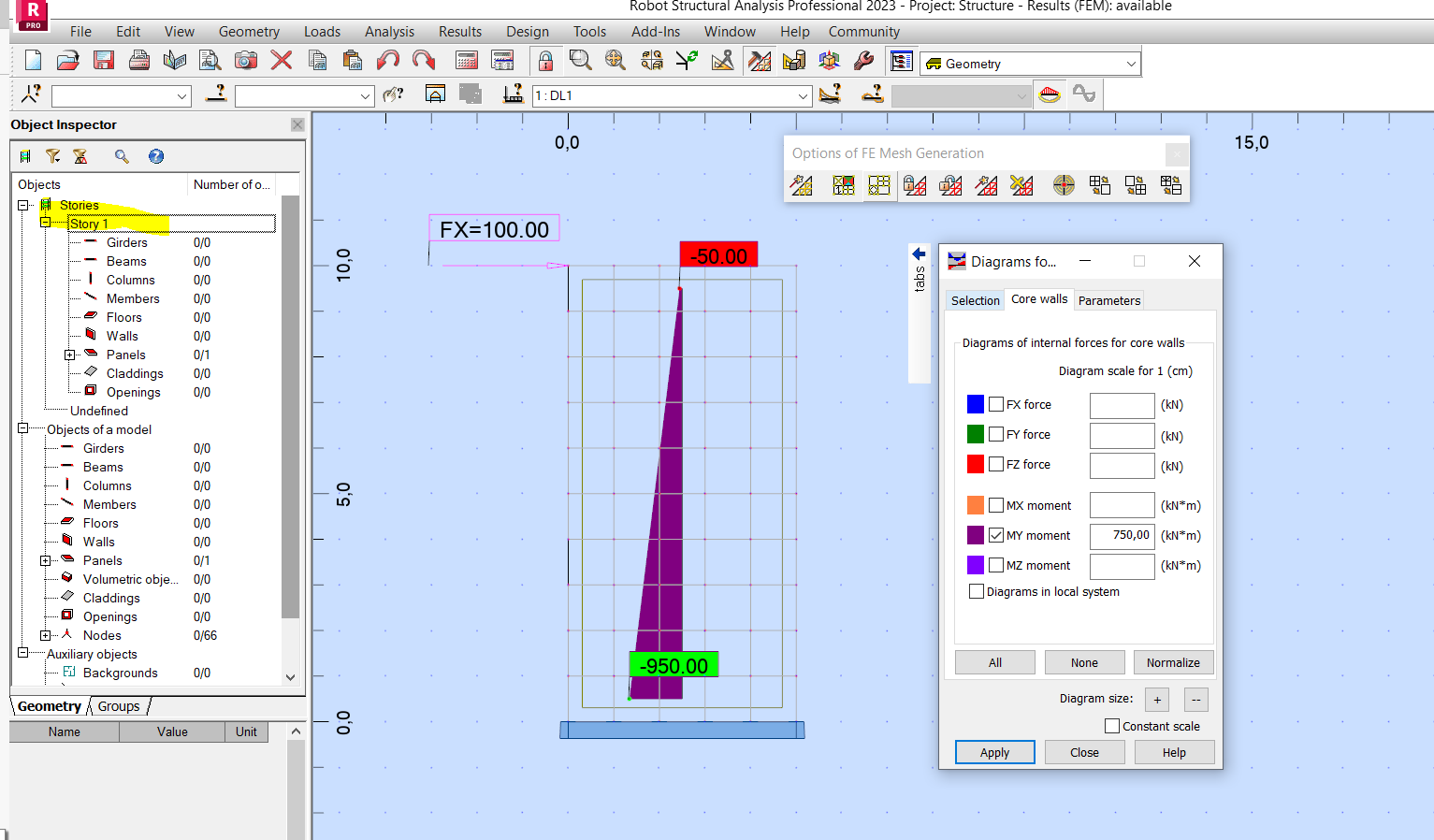Click the Normalize button
This screenshot has height=840, width=1434.
1173,662
